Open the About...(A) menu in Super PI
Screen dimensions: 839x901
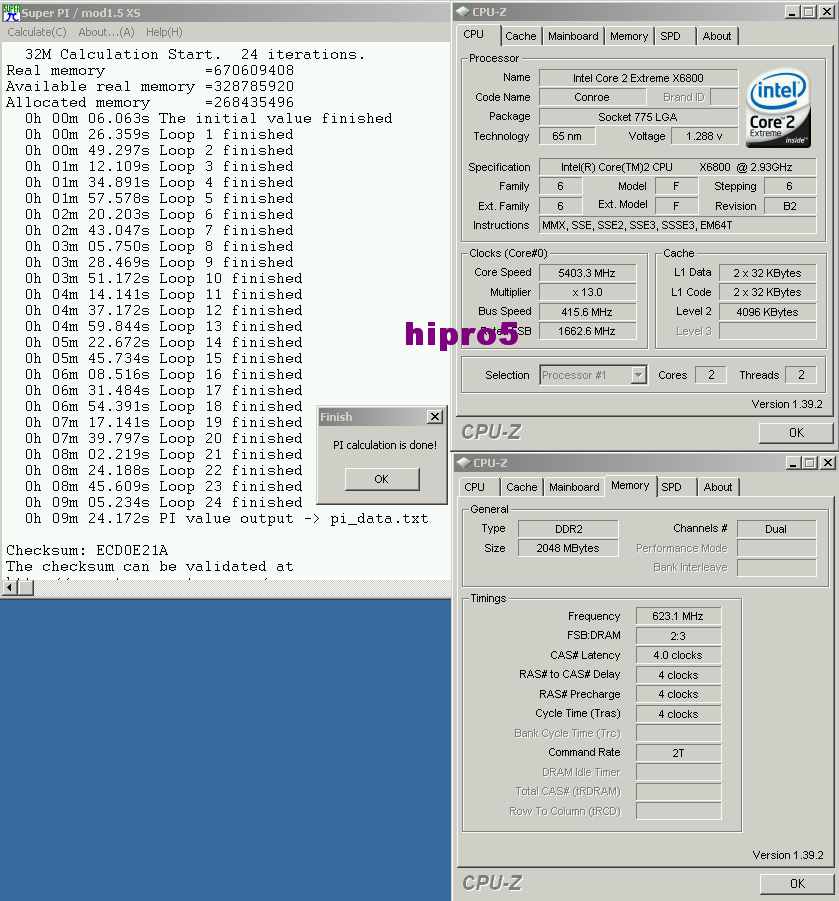click(106, 32)
